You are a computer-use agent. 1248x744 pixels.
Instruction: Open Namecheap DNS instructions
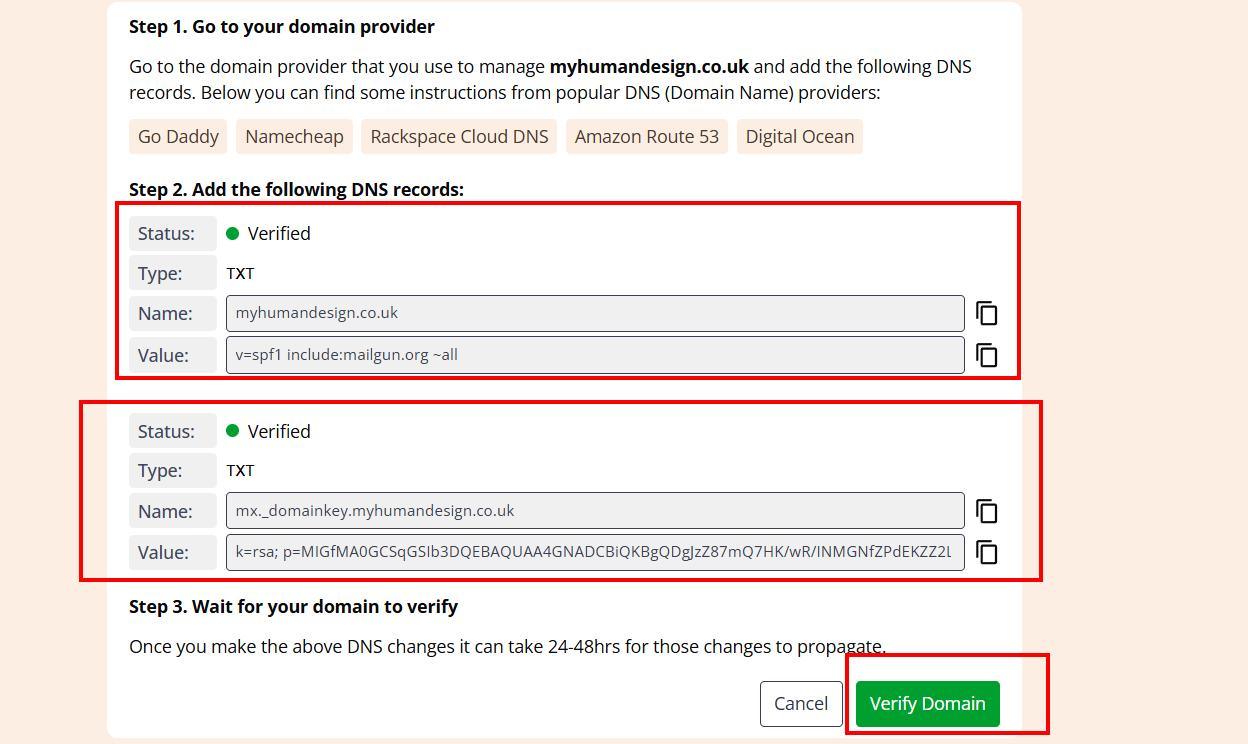point(294,137)
